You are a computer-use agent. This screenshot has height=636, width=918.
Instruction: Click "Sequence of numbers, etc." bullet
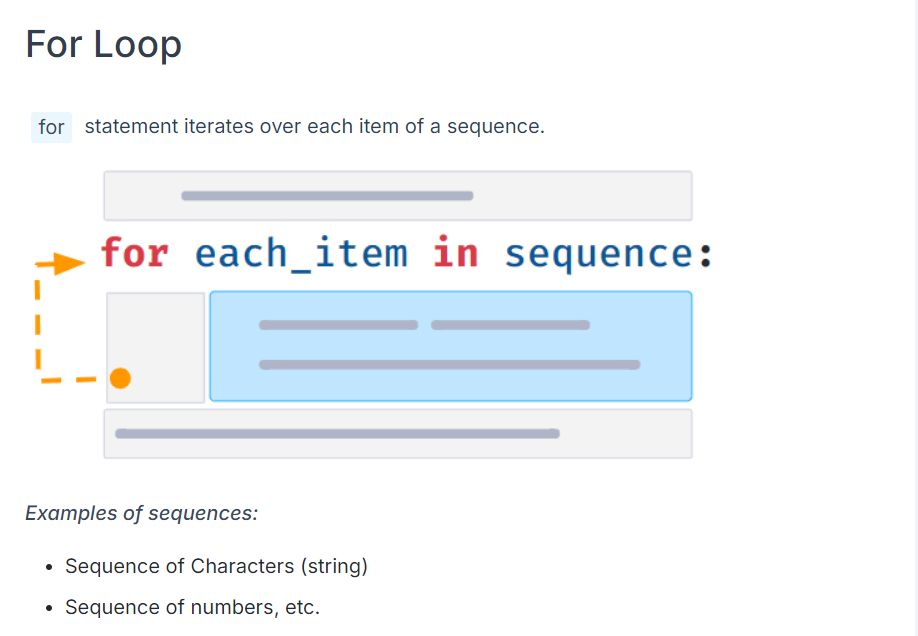(192, 607)
